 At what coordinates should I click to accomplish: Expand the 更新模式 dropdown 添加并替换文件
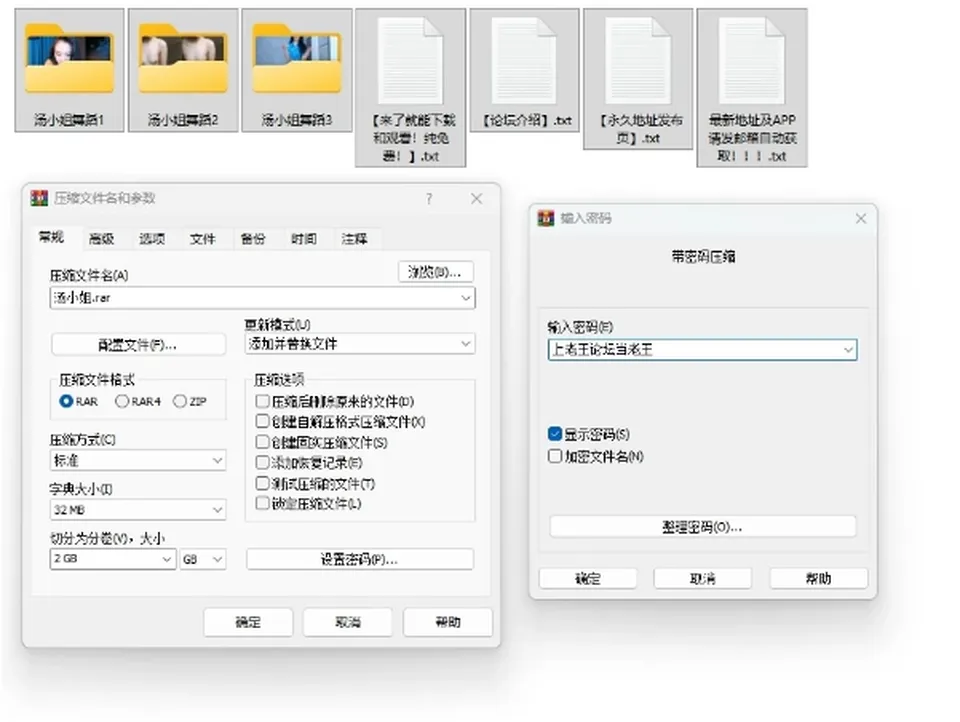click(x=360, y=344)
